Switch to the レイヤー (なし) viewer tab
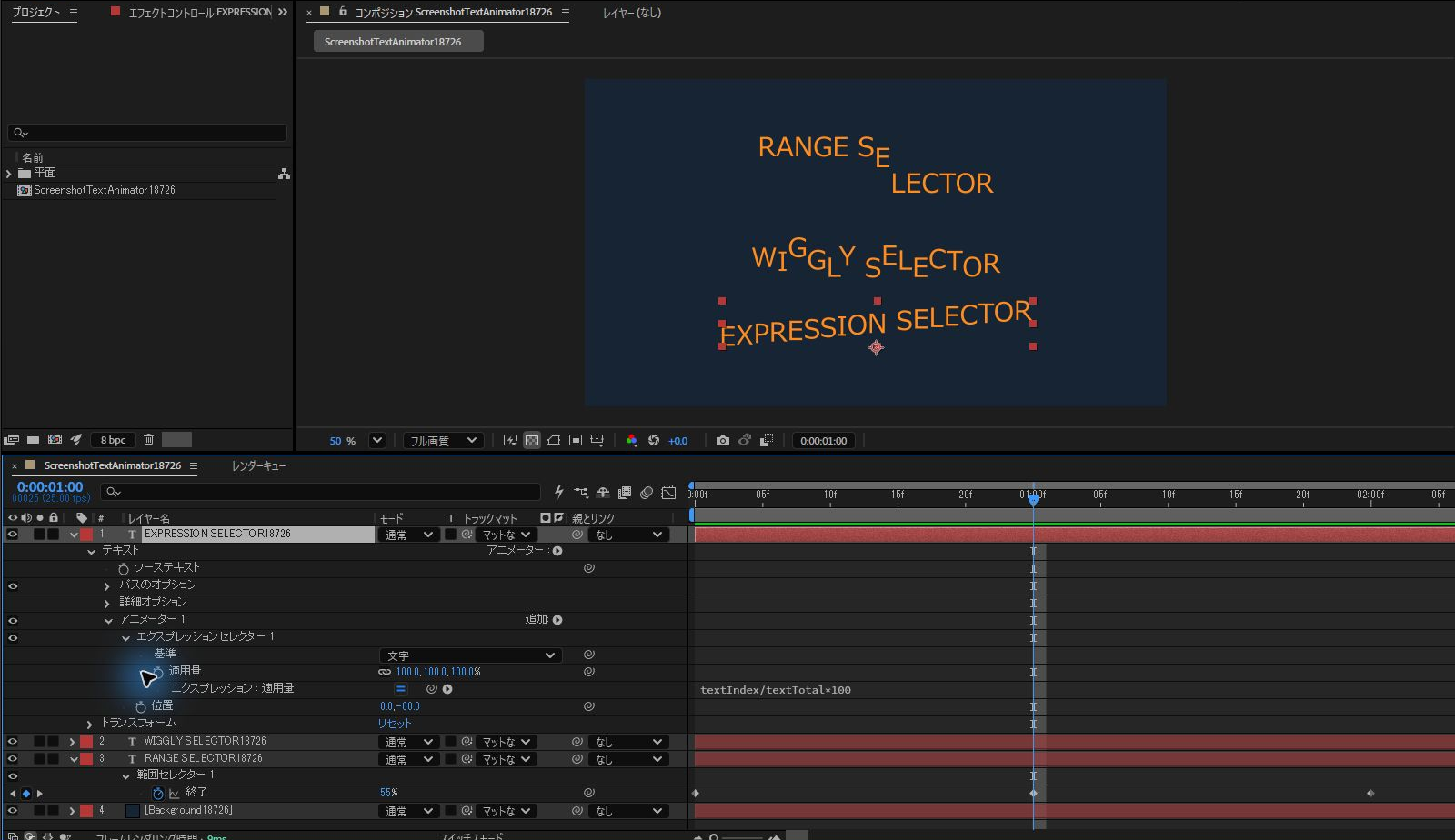Image resolution: width=1455 pixels, height=840 pixels. [x=632, y=13]
